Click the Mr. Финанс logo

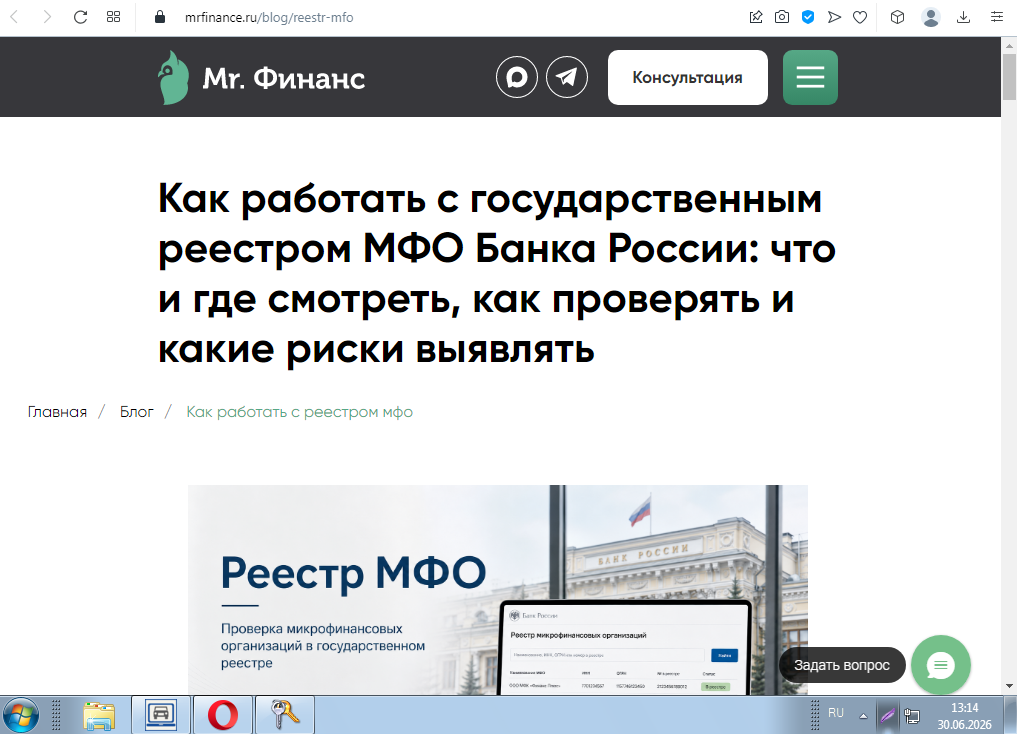tap(262, 78)
